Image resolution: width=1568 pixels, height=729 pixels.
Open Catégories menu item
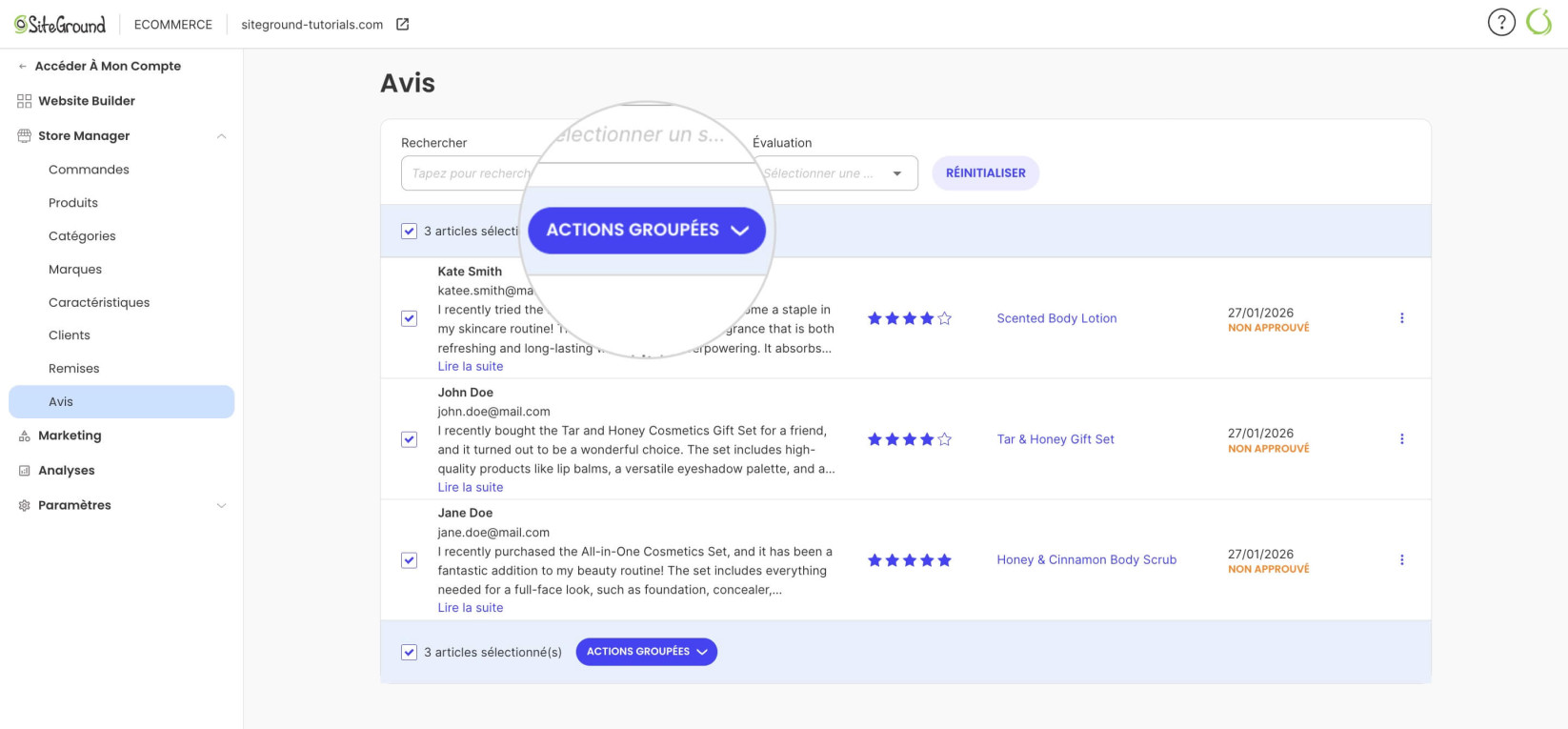82,236
